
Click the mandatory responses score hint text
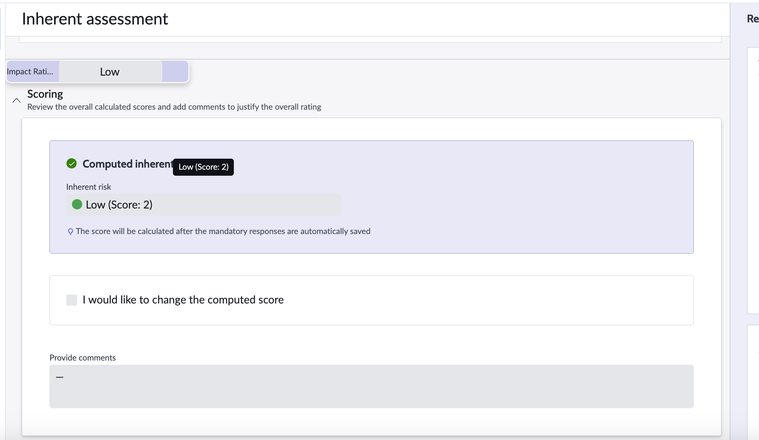[x=223, y=231]
